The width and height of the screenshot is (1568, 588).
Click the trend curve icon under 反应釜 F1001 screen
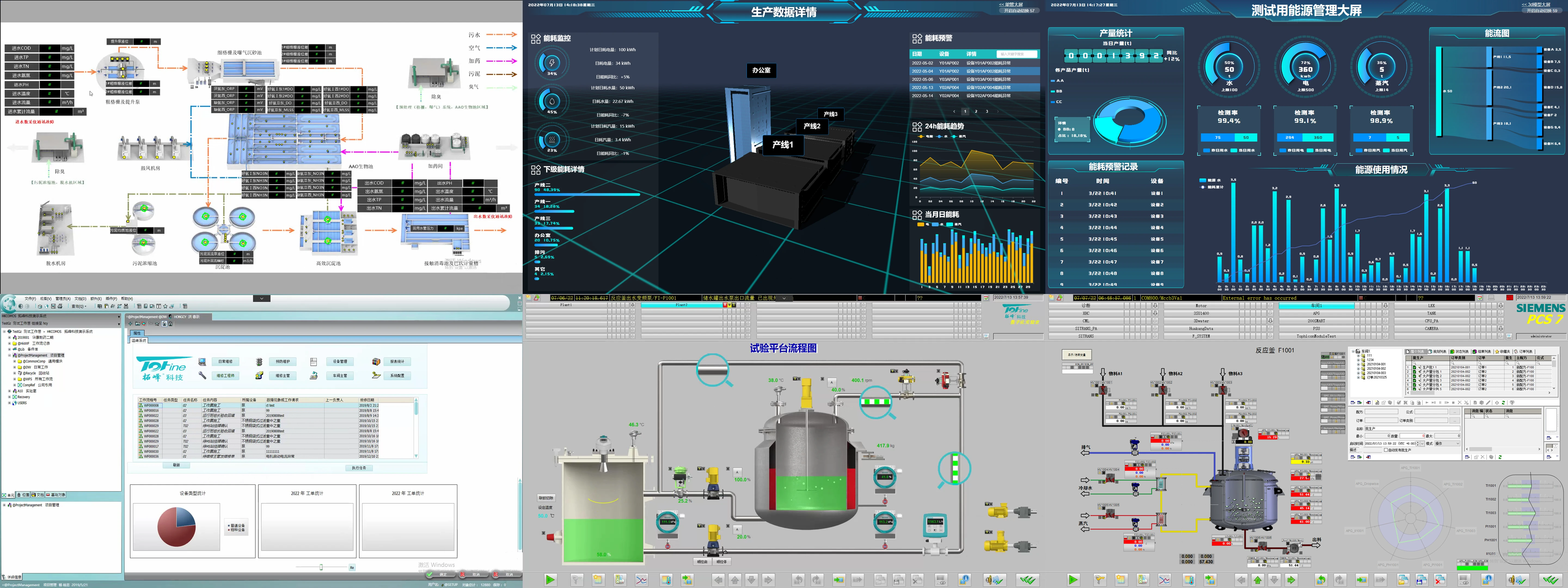click(x=1165, y=580)
